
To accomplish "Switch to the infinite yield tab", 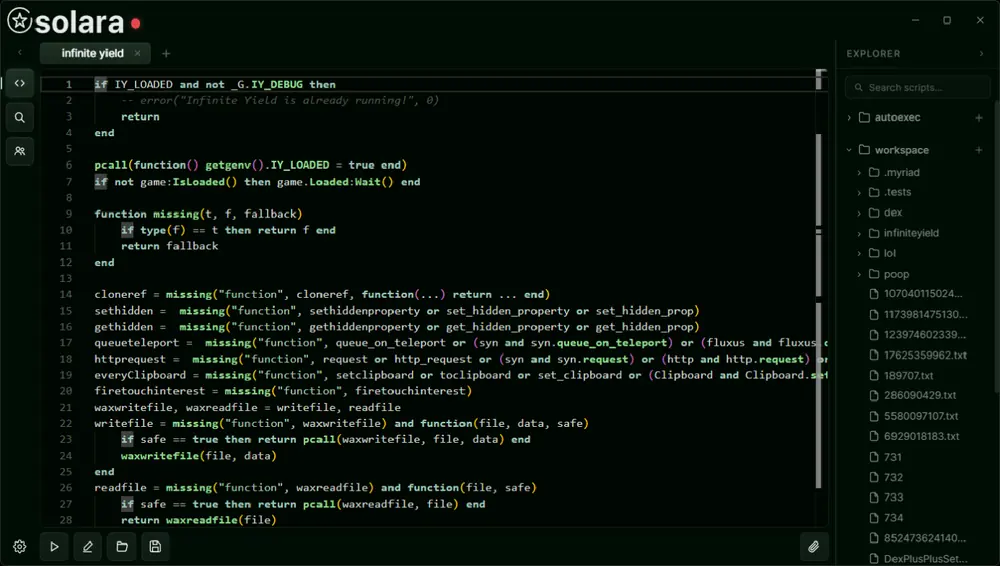I will (x=92, y=54).
